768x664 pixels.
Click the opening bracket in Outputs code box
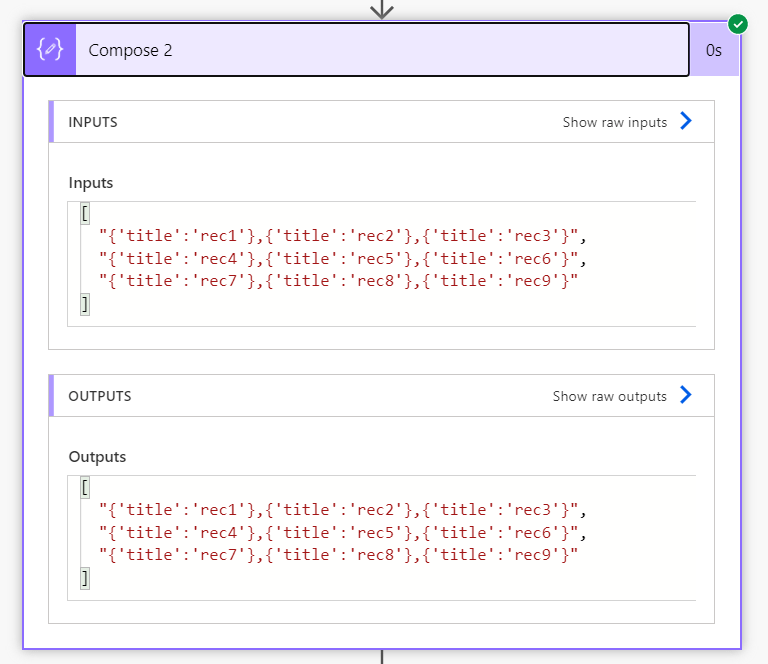tap(85, 488)
